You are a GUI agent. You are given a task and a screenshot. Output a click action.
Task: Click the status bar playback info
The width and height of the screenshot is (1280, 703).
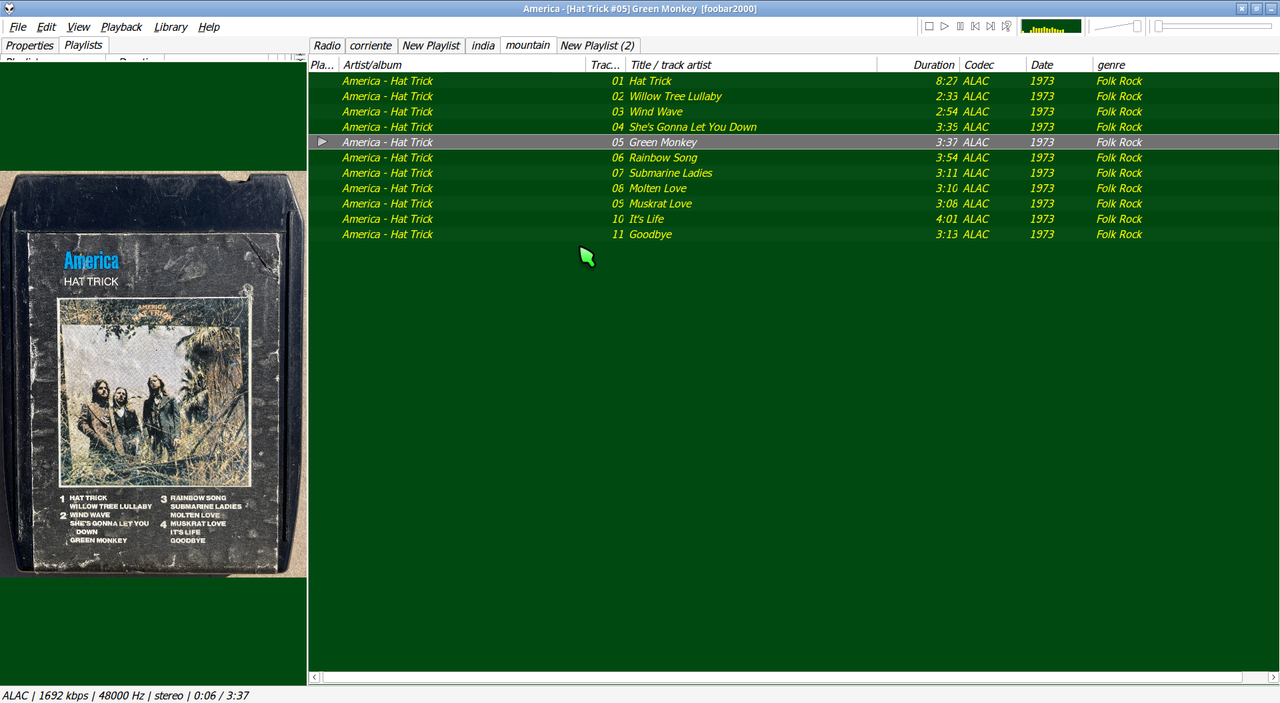pos(126,695)
